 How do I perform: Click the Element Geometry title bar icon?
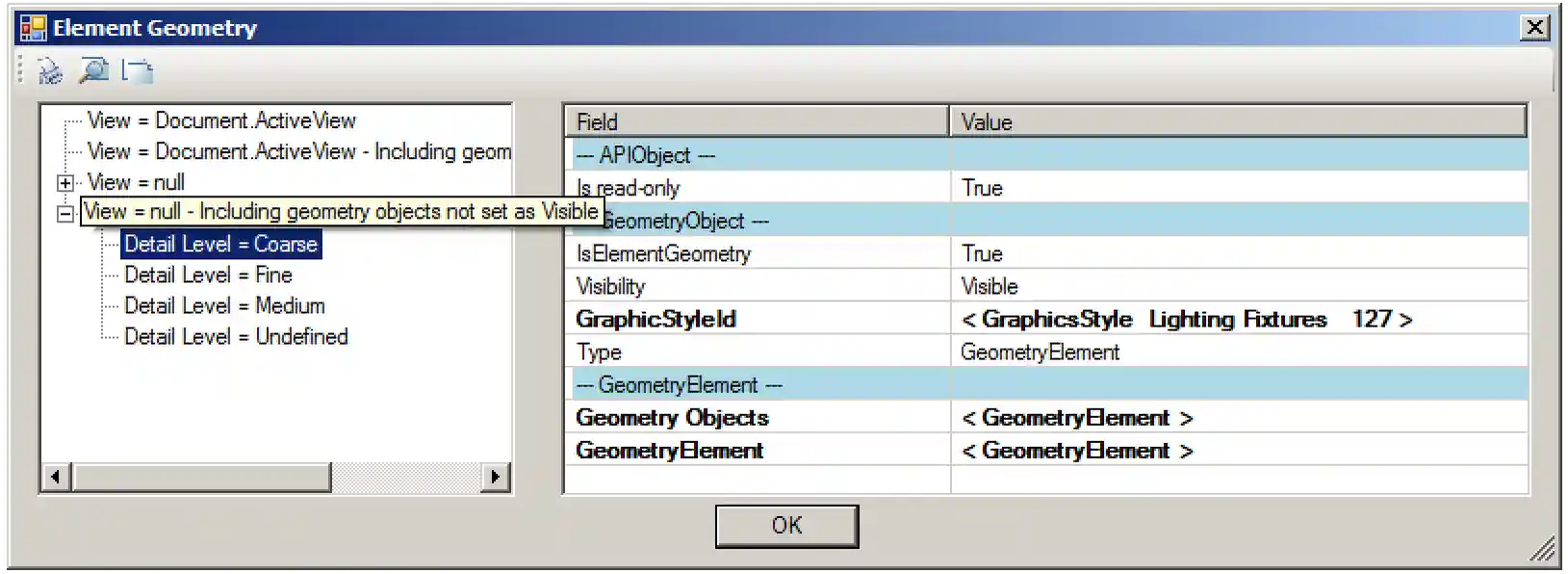(33, 28)
